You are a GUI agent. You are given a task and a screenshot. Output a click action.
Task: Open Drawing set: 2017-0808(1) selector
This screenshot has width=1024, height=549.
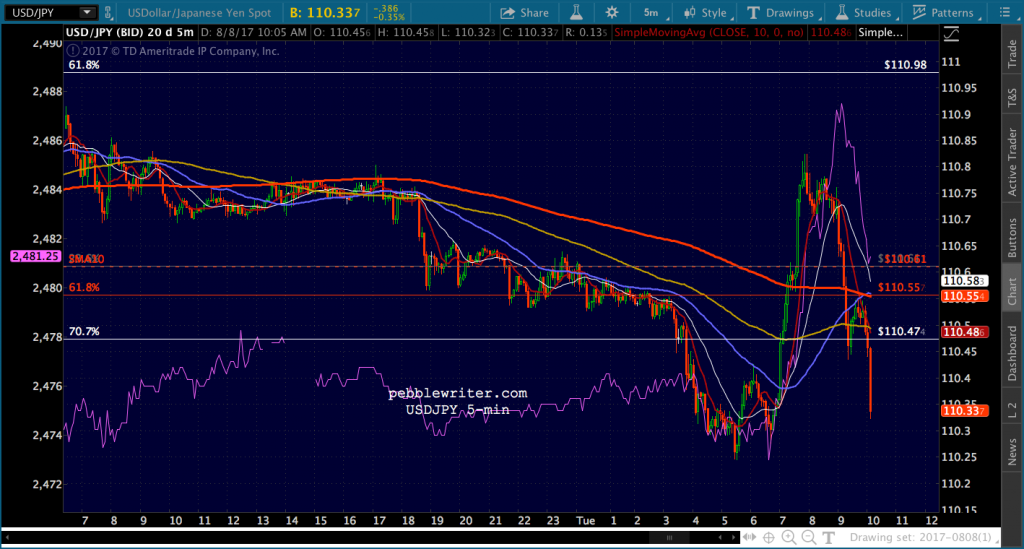click(x=923, y=537)
